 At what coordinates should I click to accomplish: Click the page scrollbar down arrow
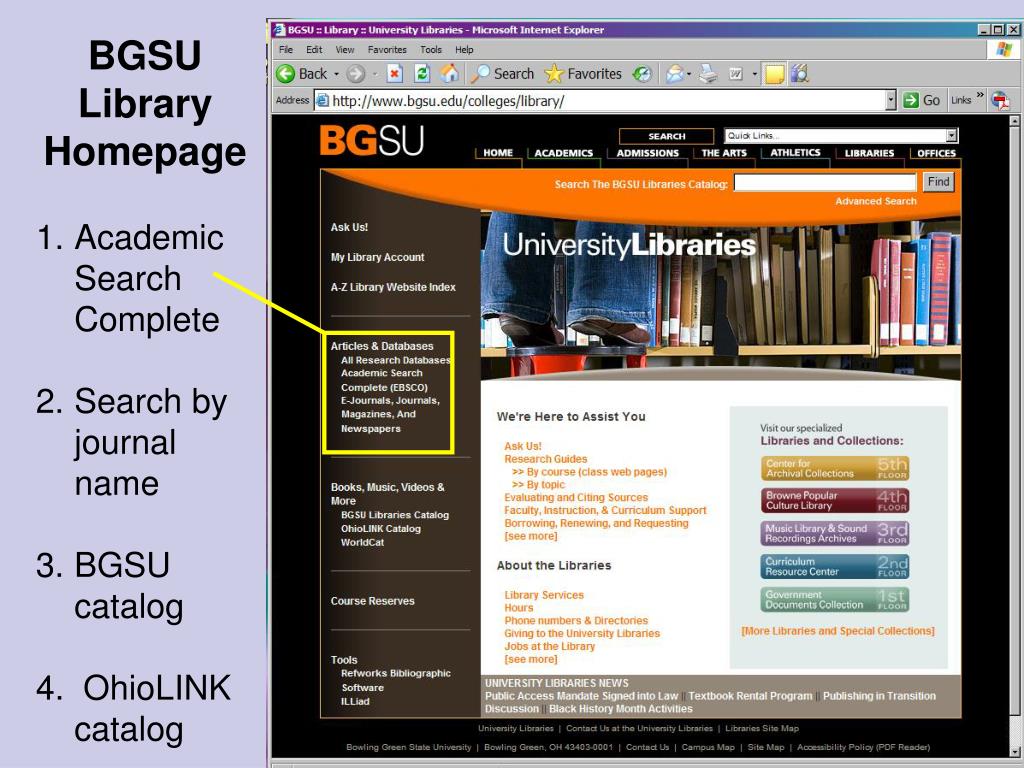coord(1014,752)
